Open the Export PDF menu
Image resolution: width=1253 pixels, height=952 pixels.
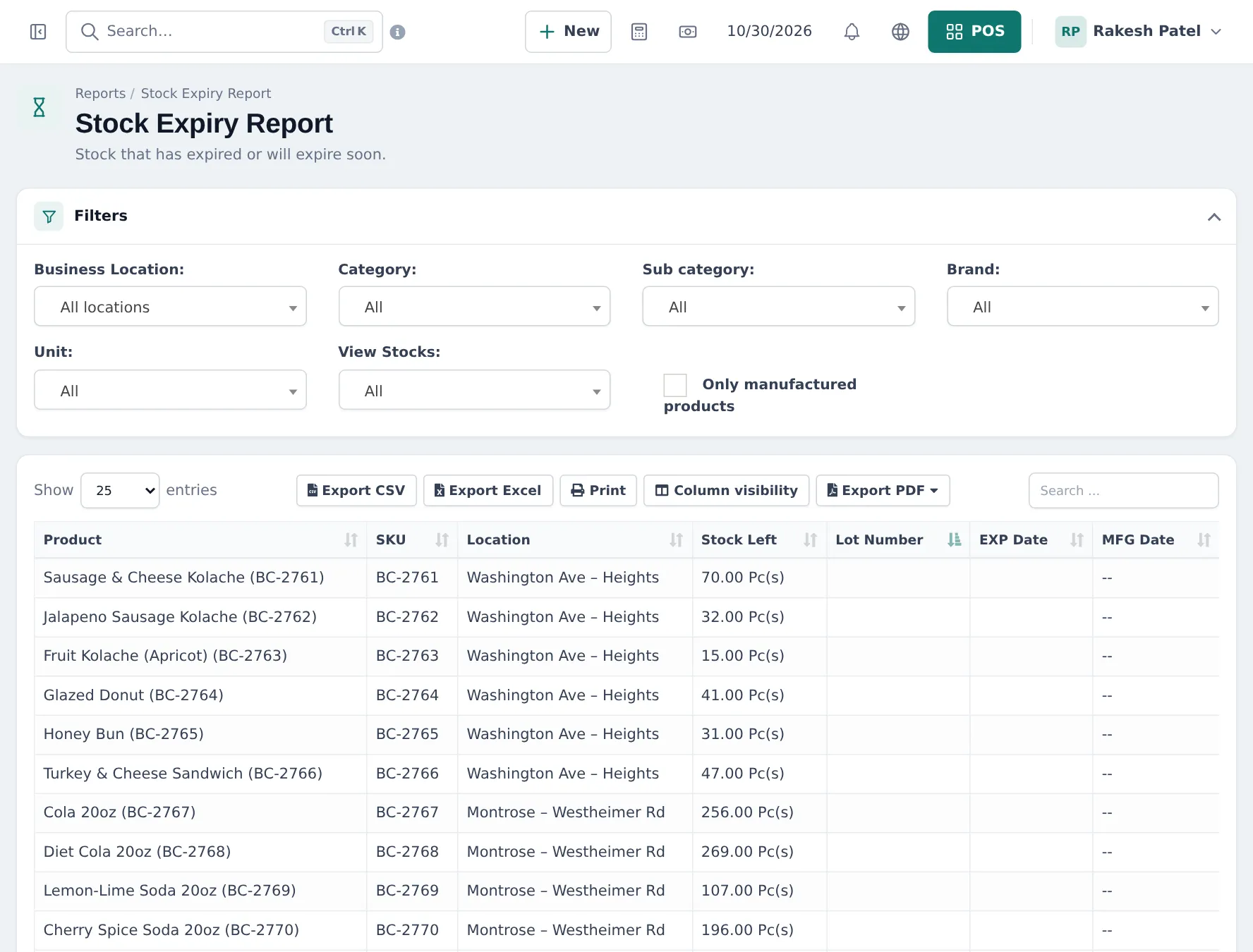(883, 491)
